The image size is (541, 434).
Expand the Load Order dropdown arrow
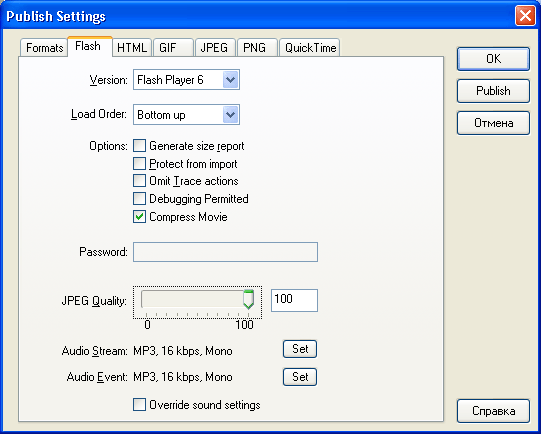pyautogui.click(x=230, y=115)
